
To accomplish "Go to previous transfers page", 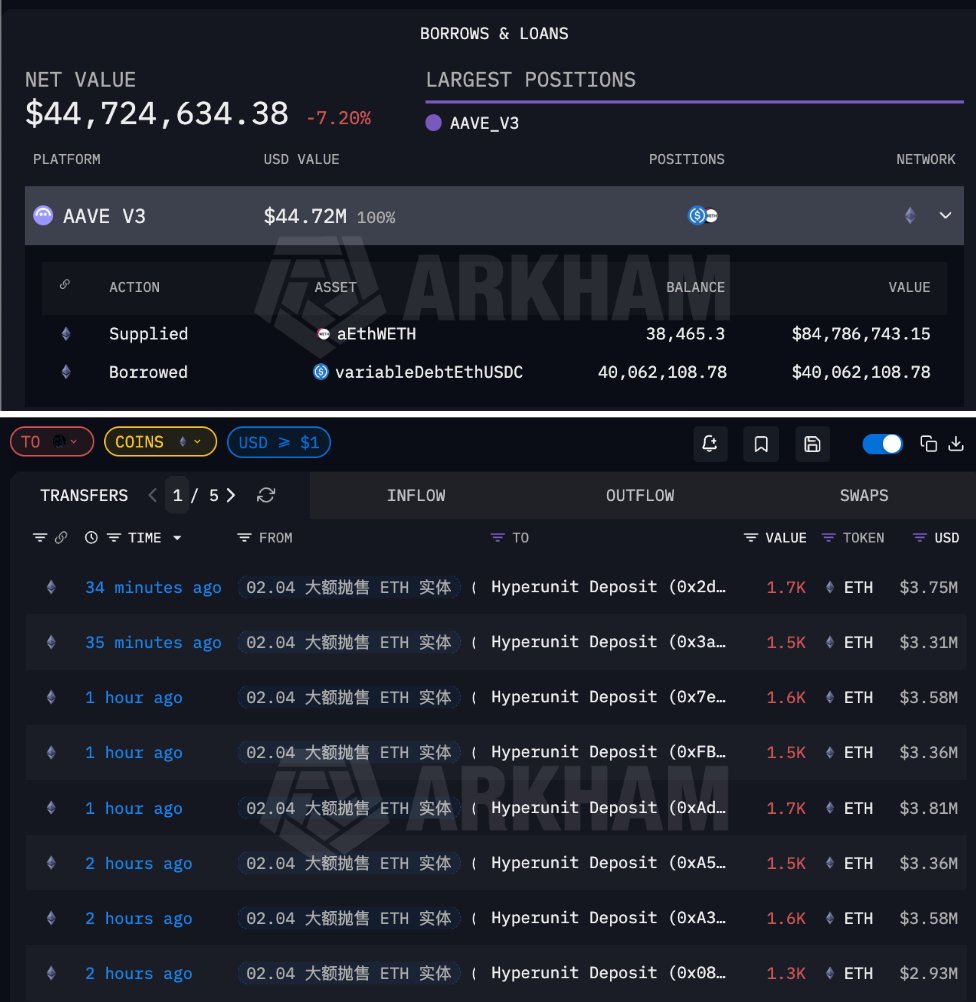I will [152, 495].
